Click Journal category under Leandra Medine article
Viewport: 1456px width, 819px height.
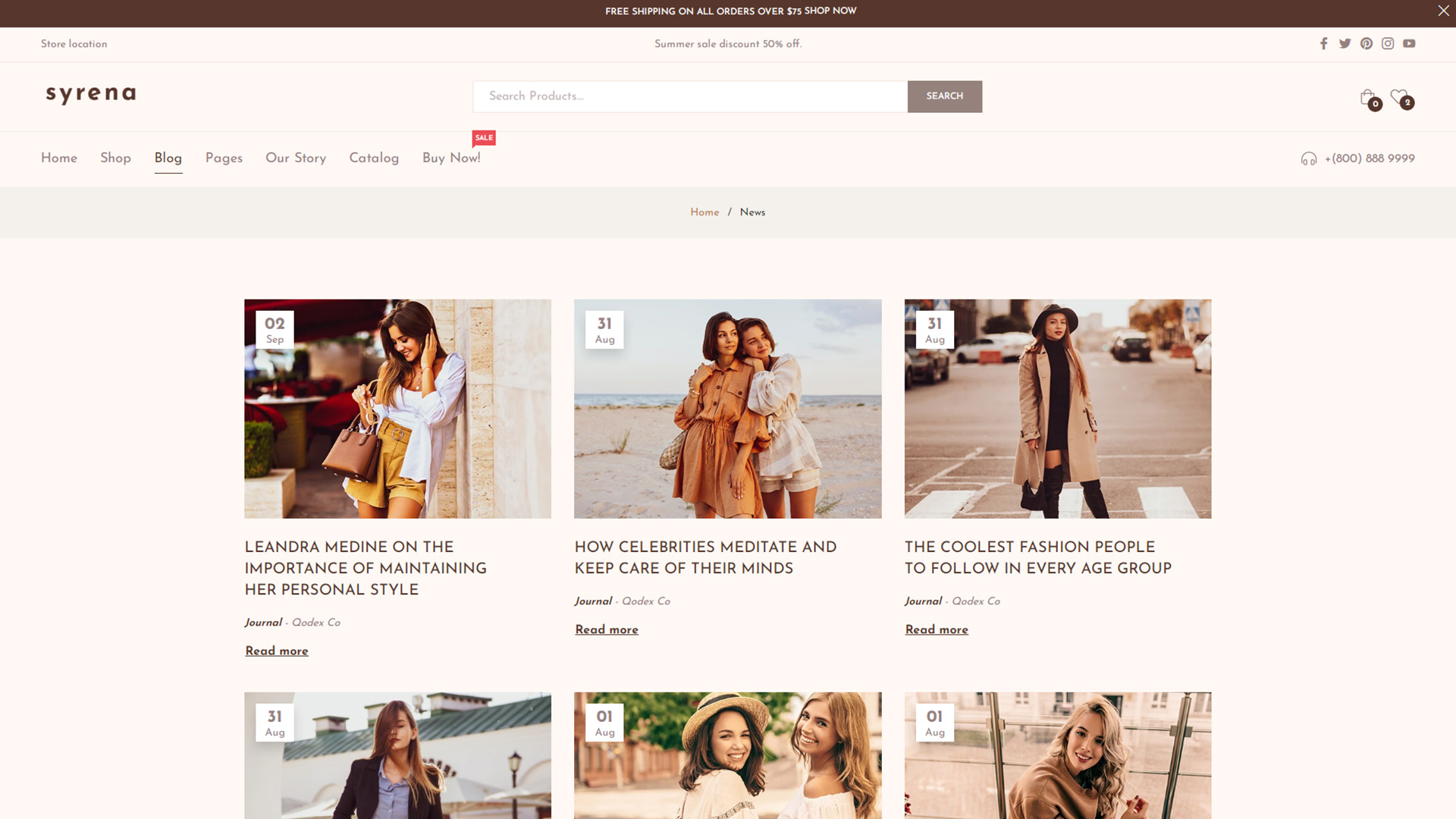[x=263, y=623]
